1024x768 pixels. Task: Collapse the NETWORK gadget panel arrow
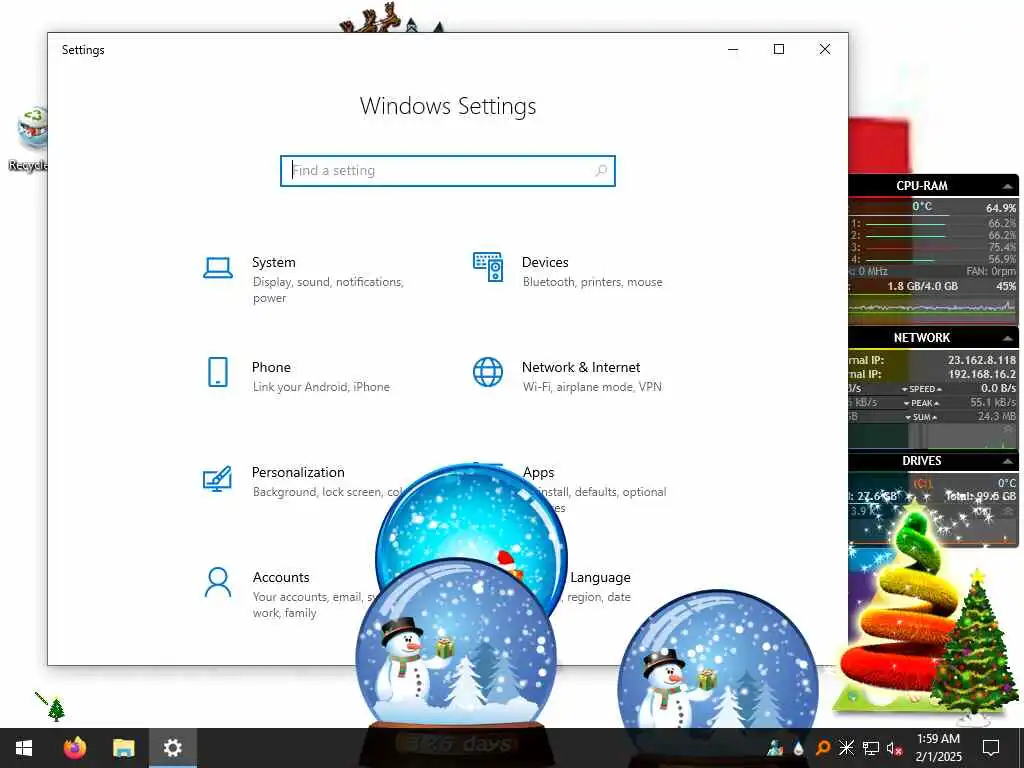pos(1007,338)
